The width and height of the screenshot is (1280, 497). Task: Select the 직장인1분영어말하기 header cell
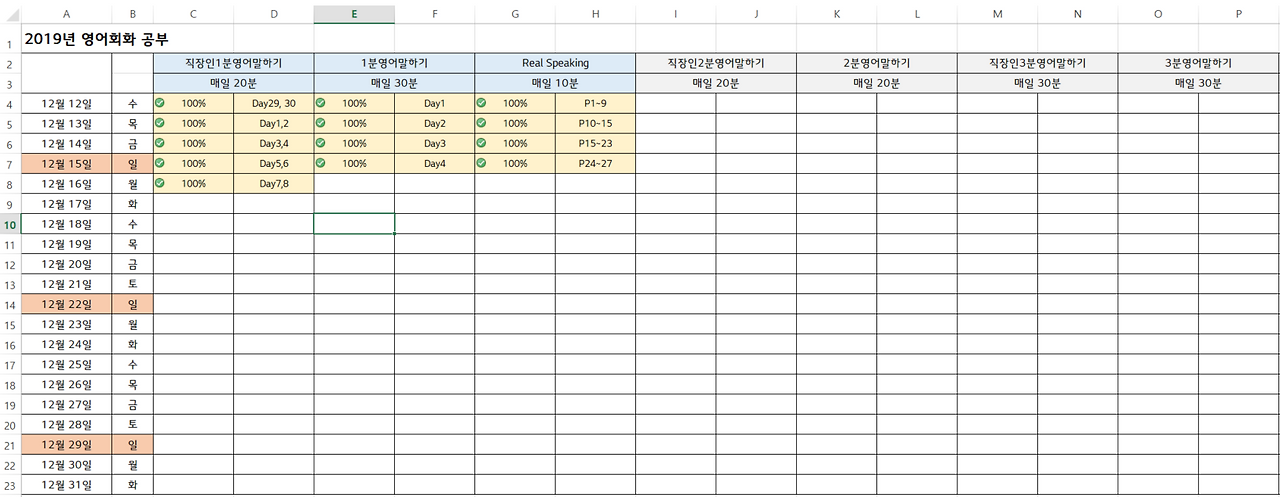(233, 63)
